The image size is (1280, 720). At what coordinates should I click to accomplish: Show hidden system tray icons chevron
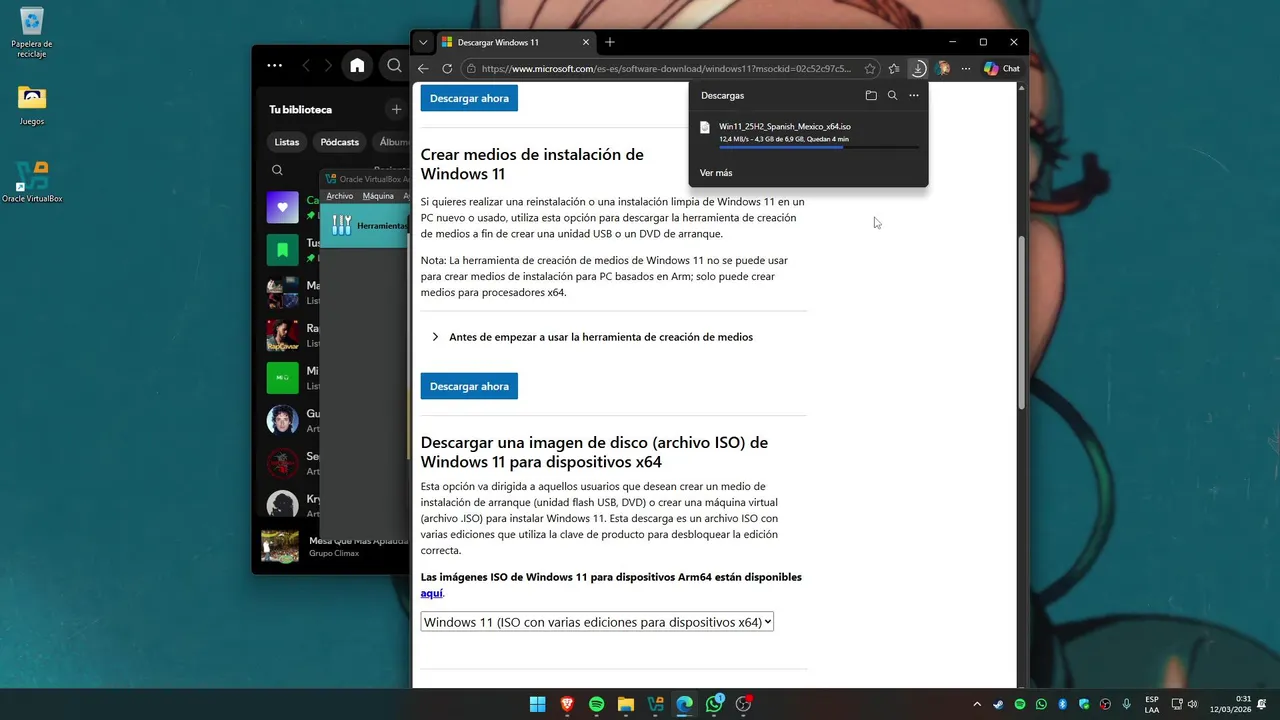pyautogui.click(x=977, y=704)
